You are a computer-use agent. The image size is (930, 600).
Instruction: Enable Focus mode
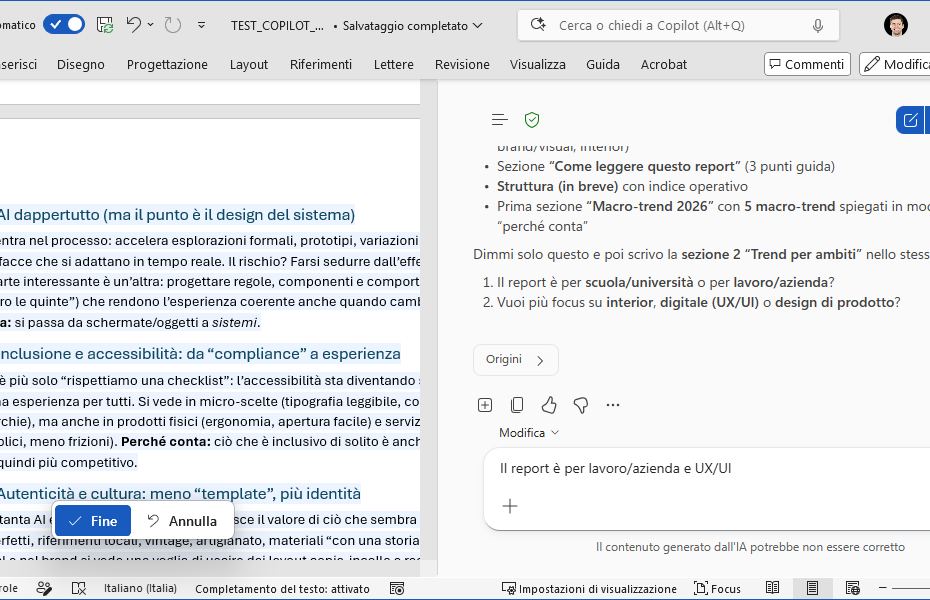718,588
